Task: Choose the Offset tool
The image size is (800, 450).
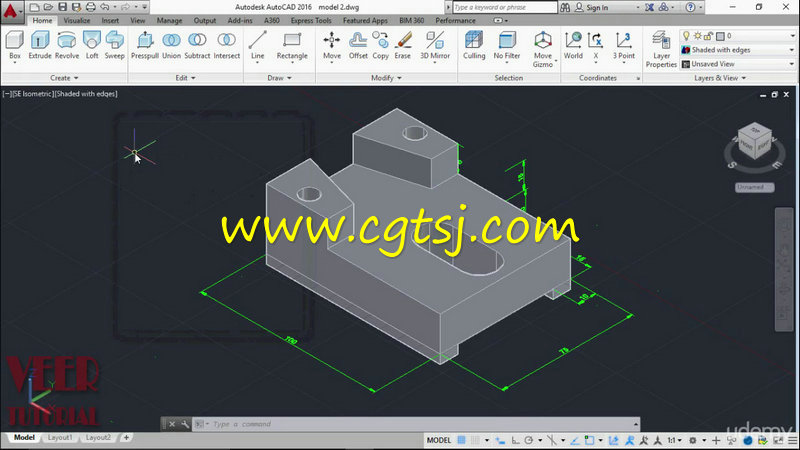Action: click(358, 45)
